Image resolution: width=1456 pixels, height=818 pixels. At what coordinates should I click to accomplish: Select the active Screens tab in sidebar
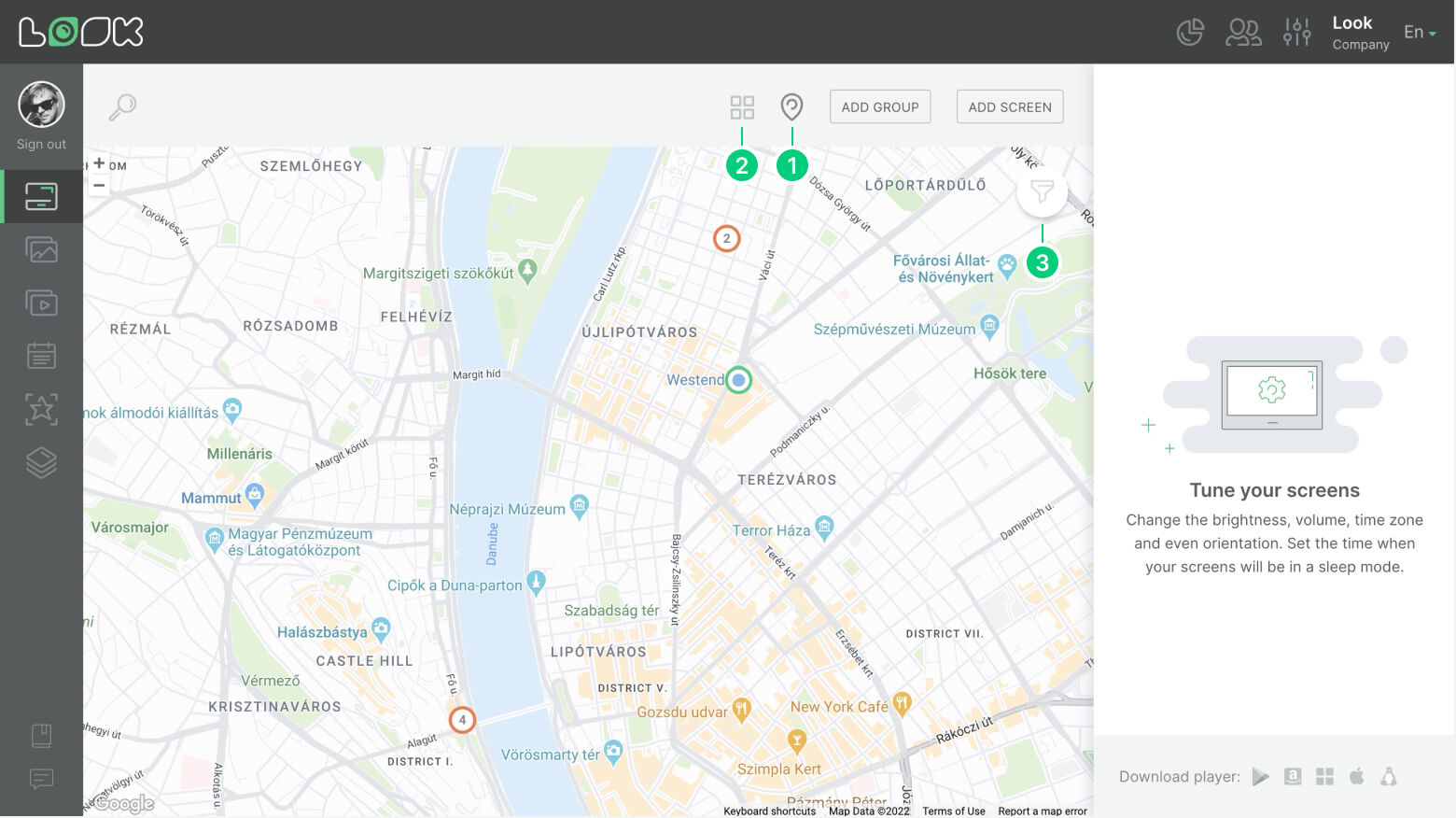41,196
